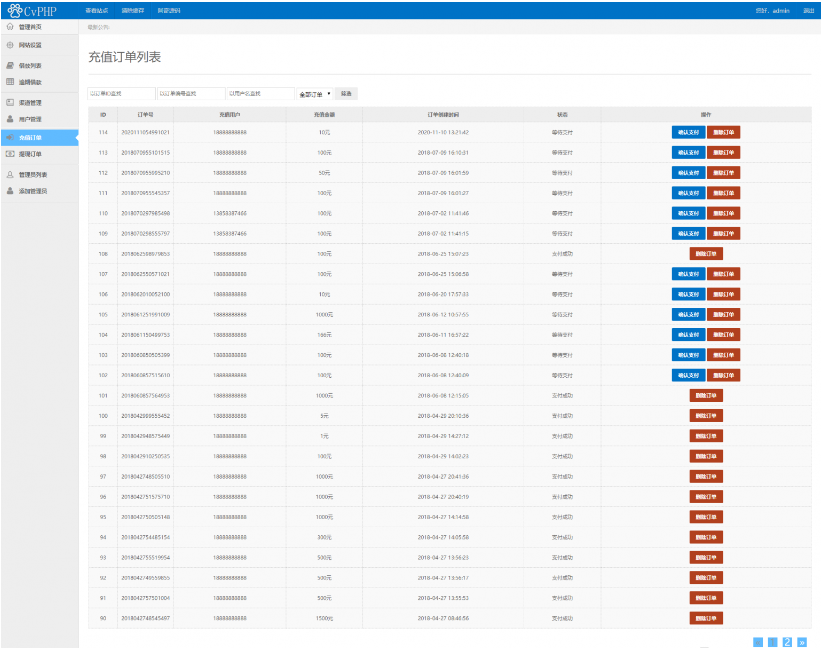Open 用户管理 user icon in sidebar
Image resolution: width=827 pixels, height=648 pixels.
[10, 118]
